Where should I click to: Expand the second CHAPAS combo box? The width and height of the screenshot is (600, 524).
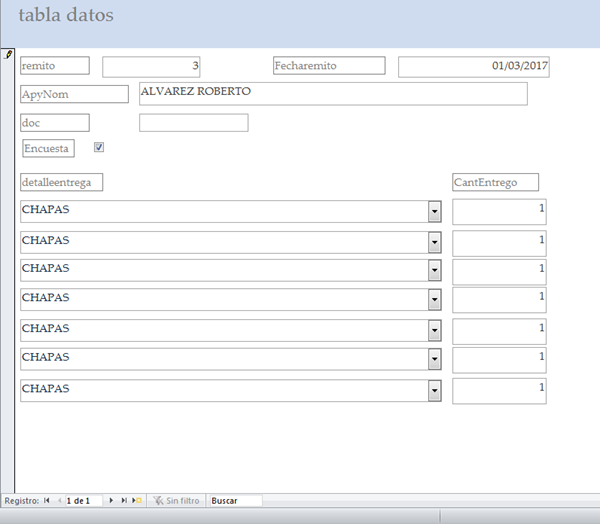click(x=434, y=243)
